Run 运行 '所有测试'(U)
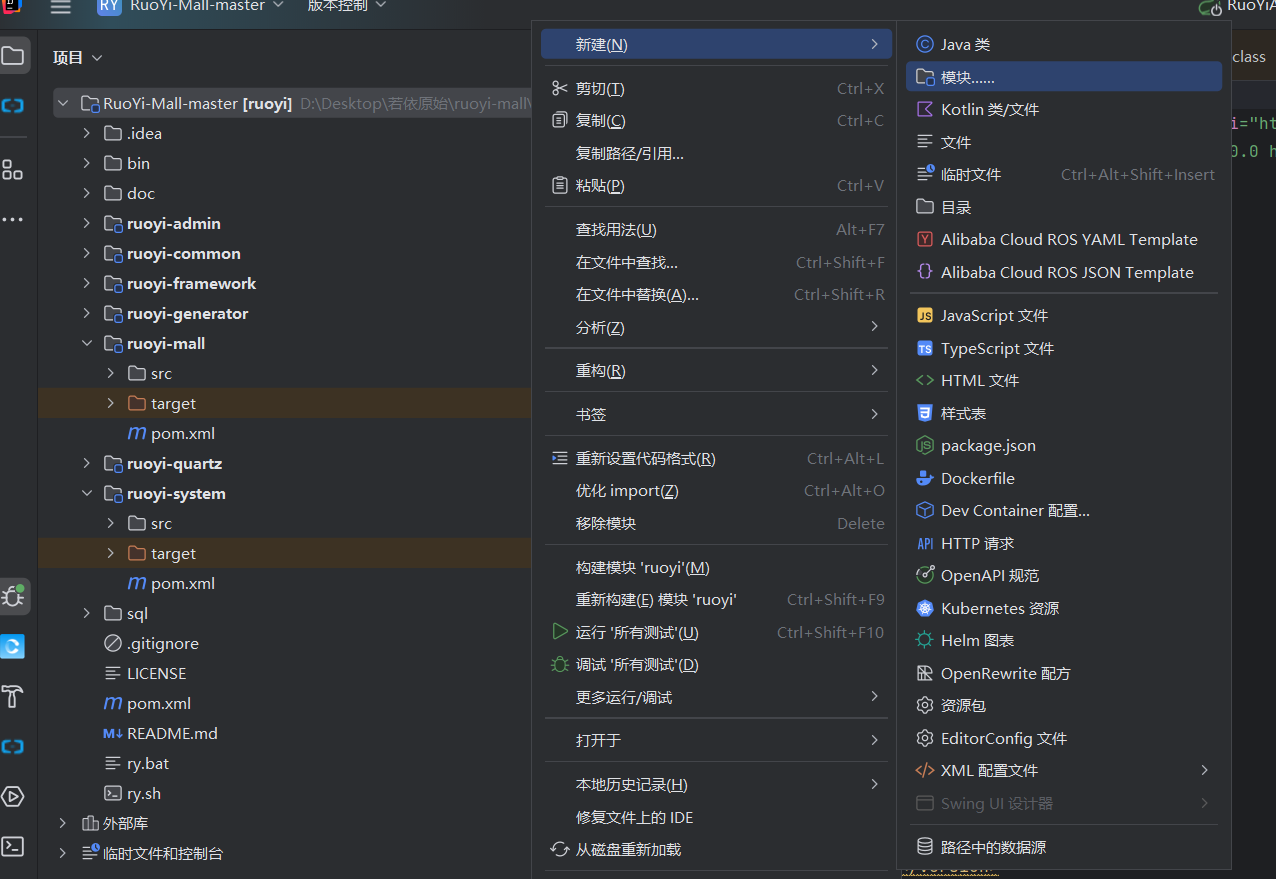Screen dimensions: 1276x879 716,633
